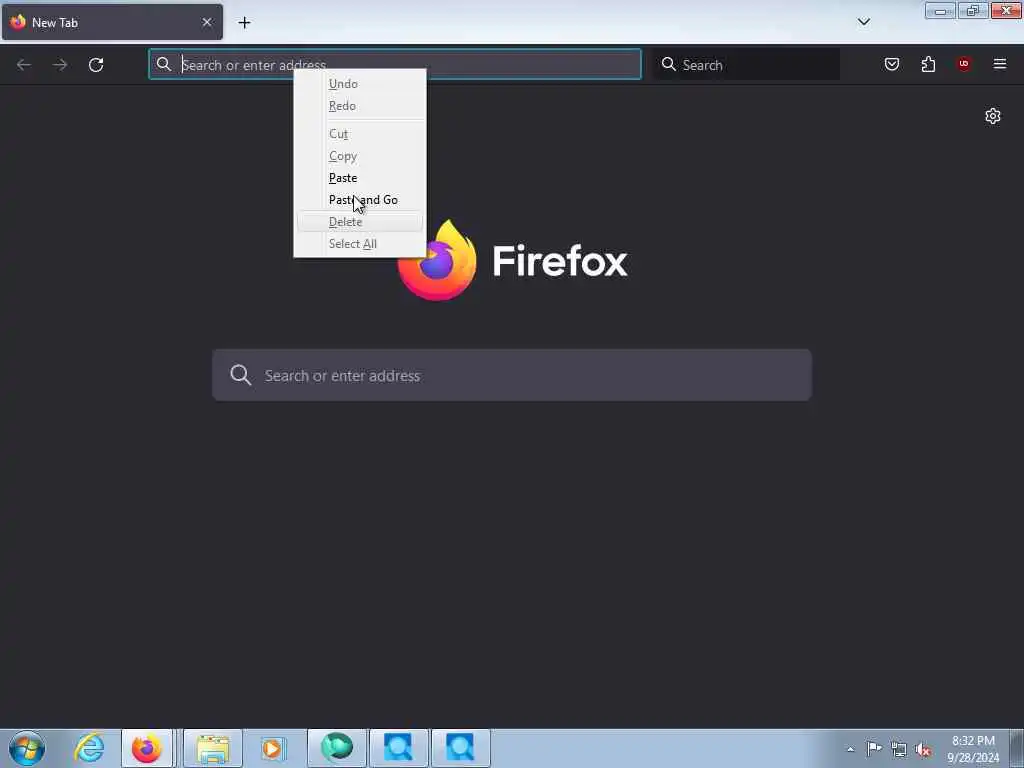Click the toolbar Search box magnifier icon
1024x768 pixels.
pos(668,64)
